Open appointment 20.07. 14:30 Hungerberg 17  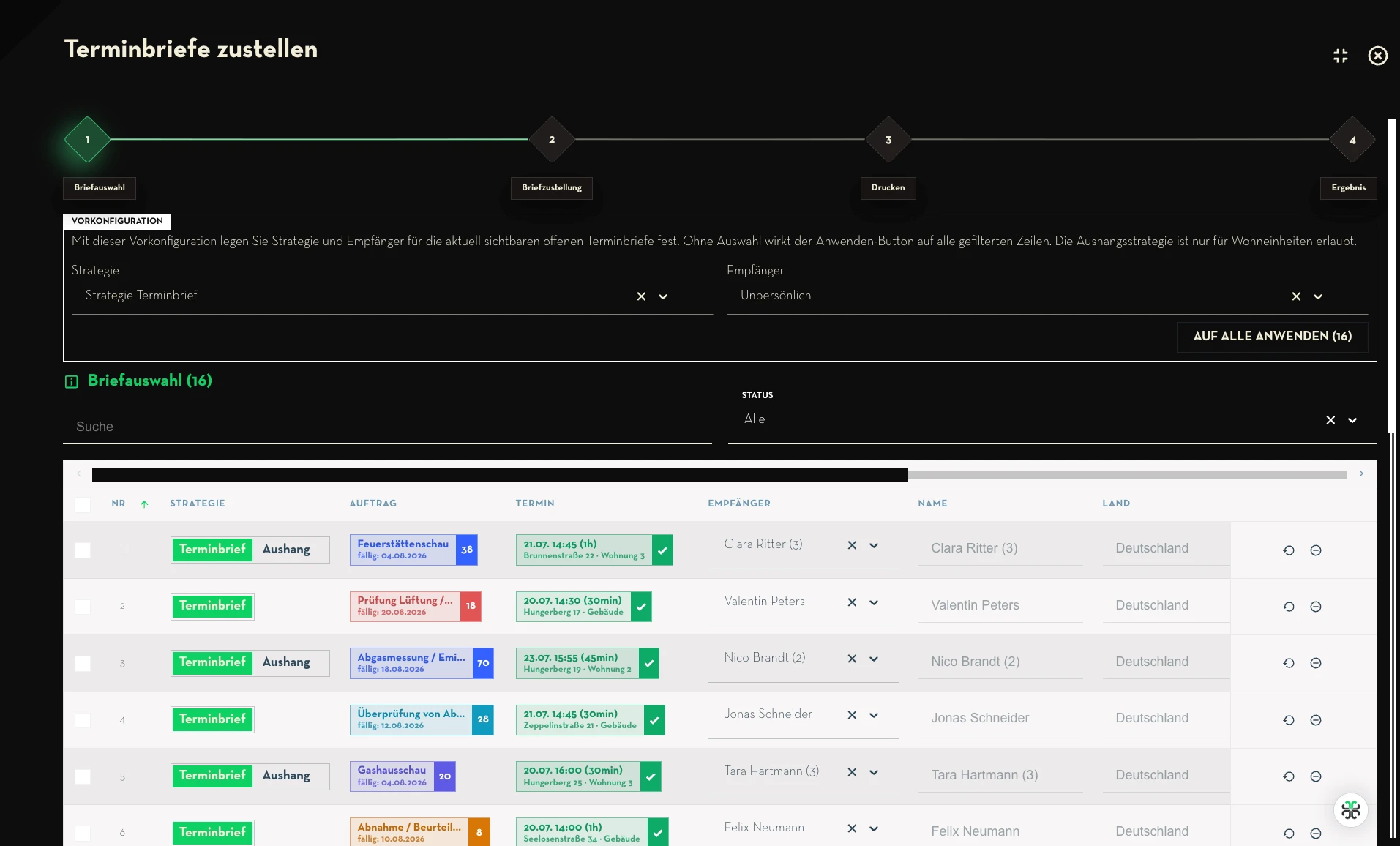coord(583,606)
